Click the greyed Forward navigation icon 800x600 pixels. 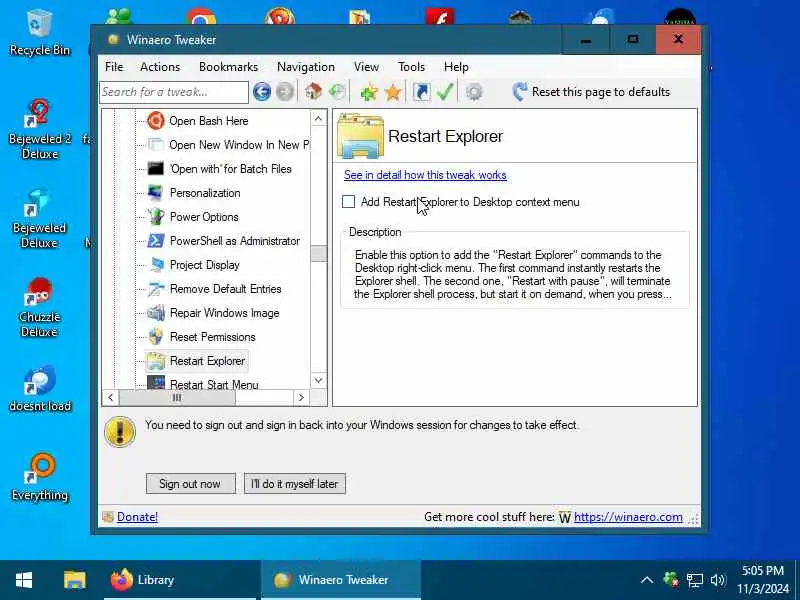285,92
